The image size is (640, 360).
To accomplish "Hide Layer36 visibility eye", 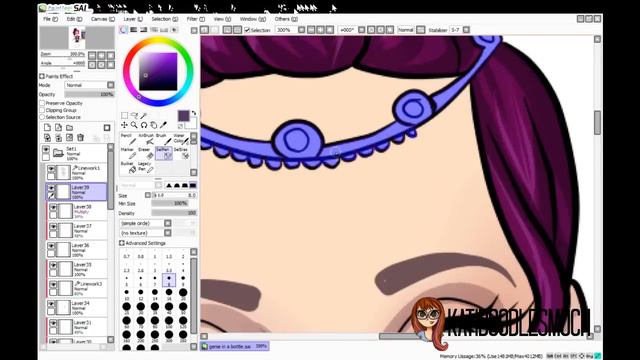I will pyautogui.click(x=51, y=246).
